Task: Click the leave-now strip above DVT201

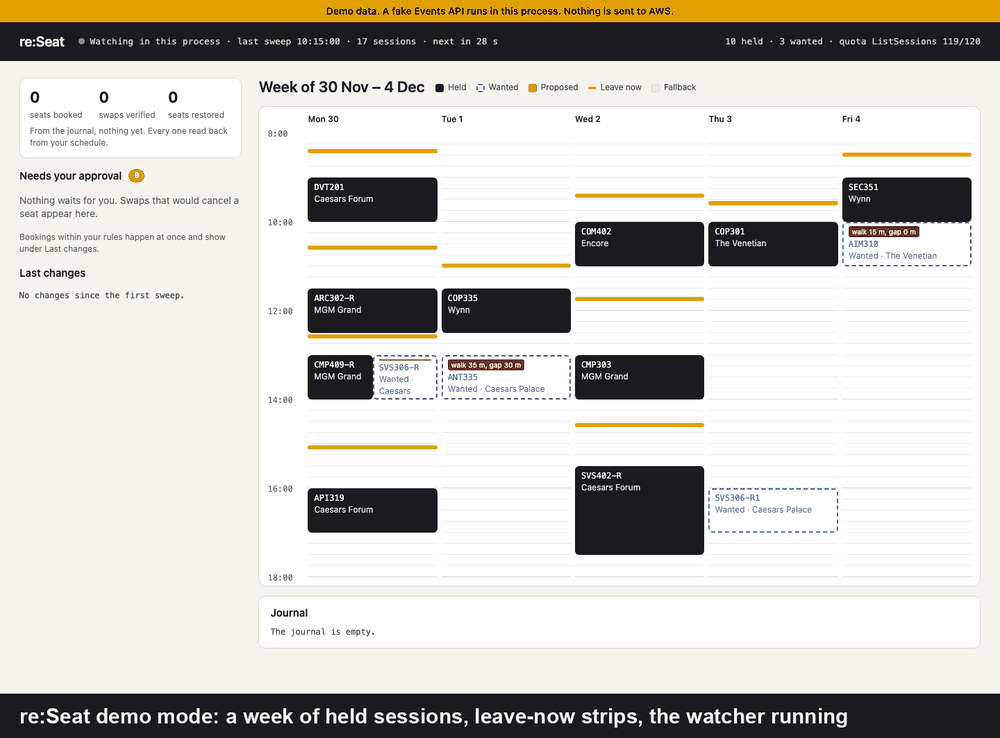Action: (372, 151)
